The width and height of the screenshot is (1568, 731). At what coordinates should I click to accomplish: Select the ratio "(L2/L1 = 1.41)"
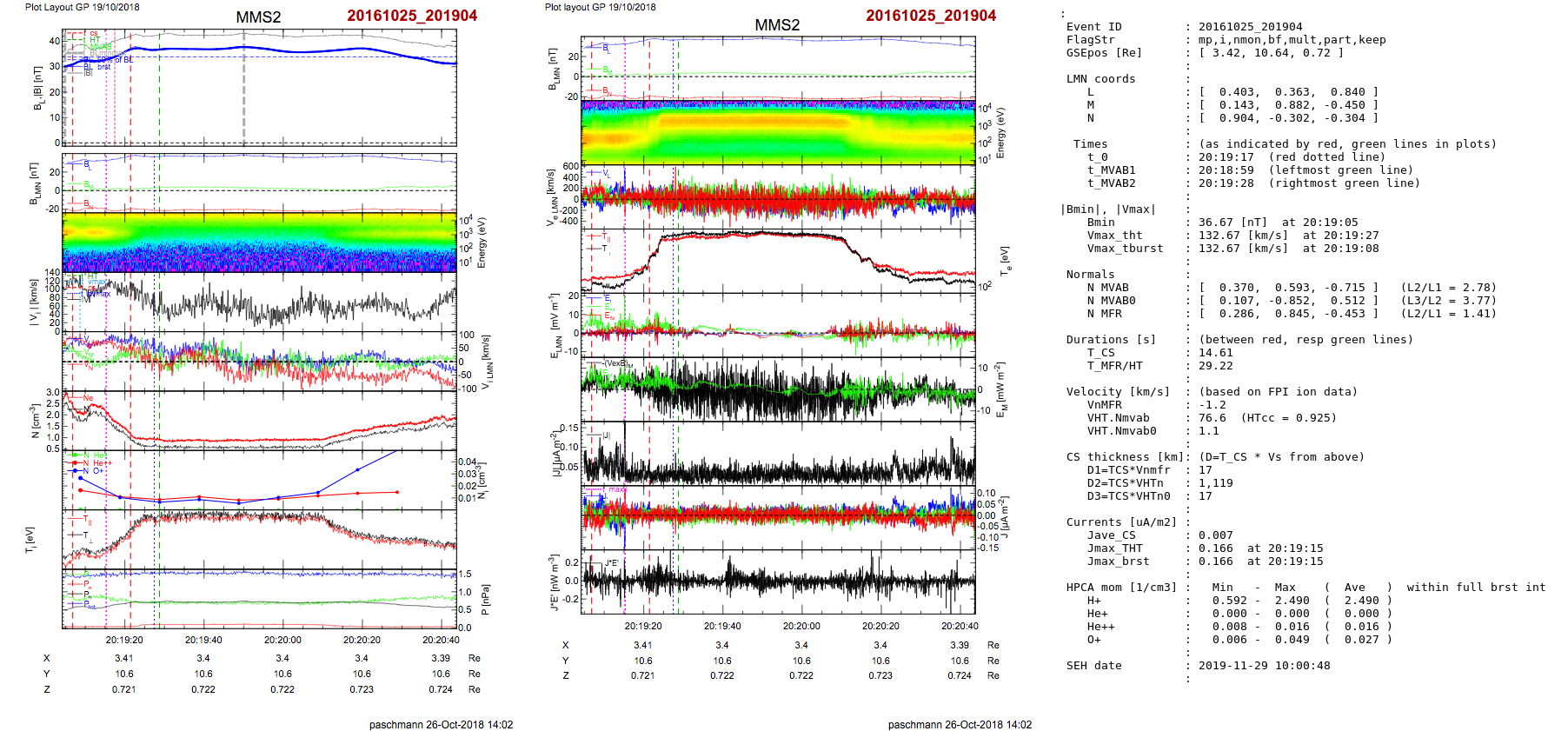click(x=1449, y=314)
